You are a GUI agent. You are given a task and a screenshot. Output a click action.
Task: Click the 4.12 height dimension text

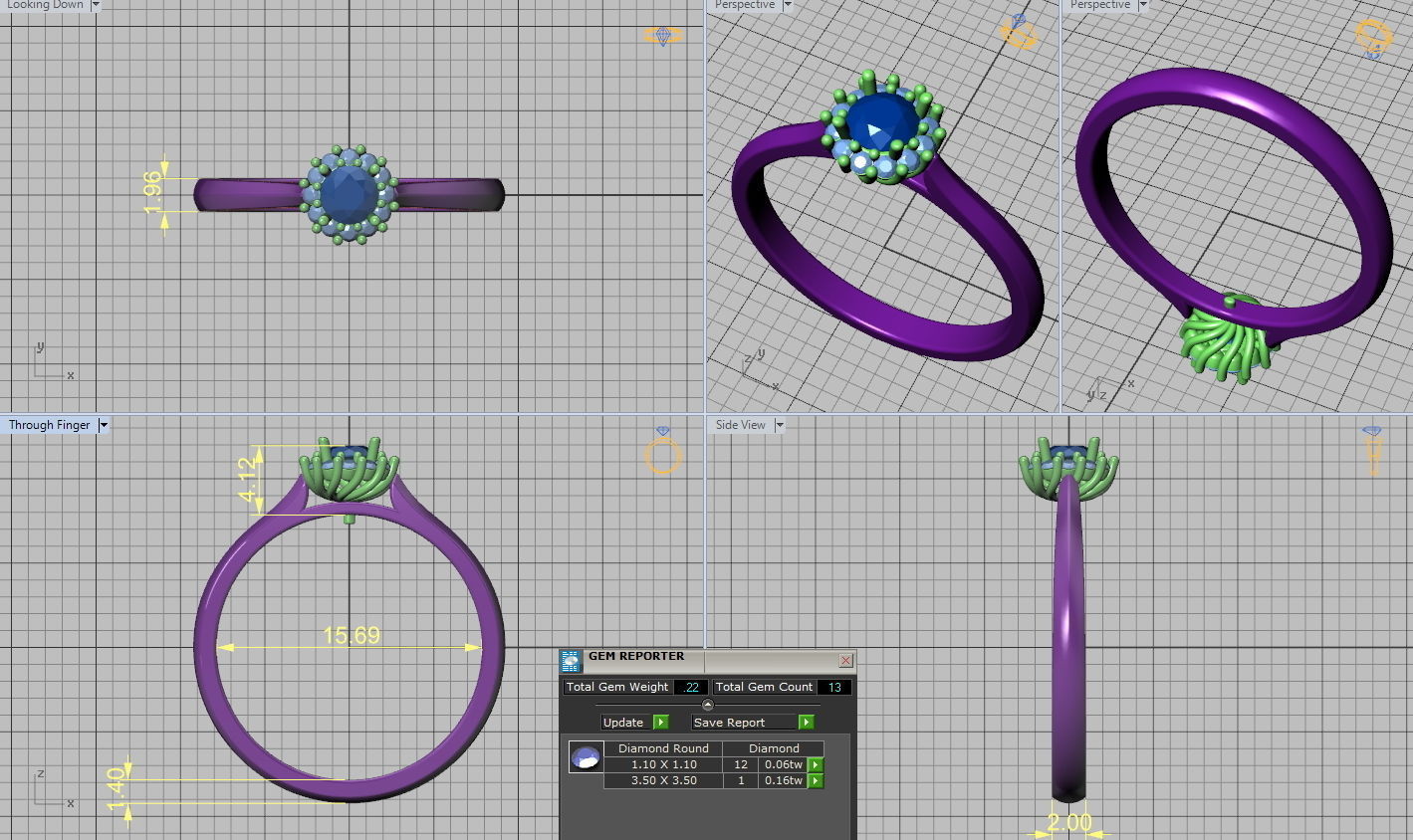click(x=249, y=479)
